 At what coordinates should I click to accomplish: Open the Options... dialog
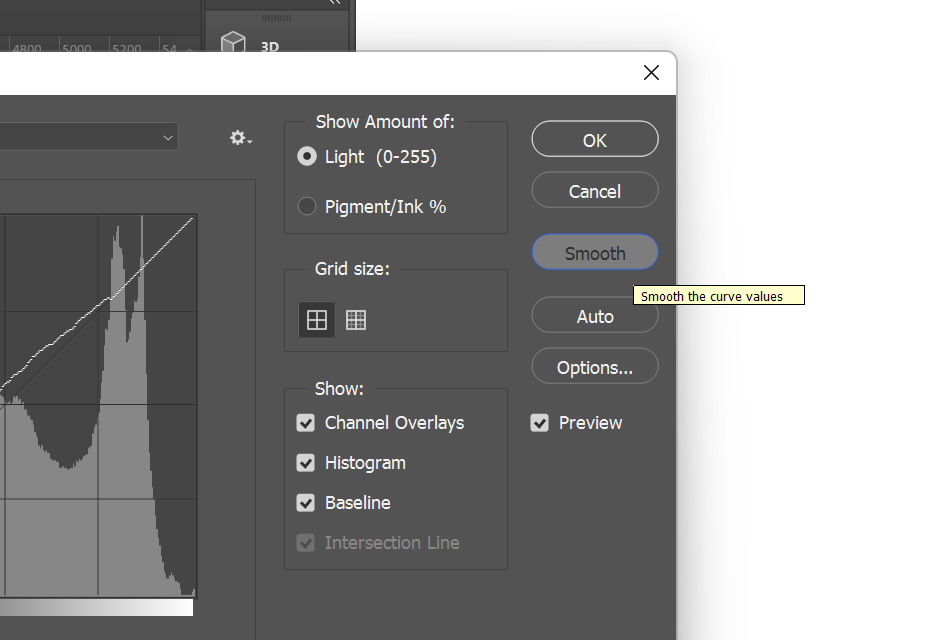595,368
